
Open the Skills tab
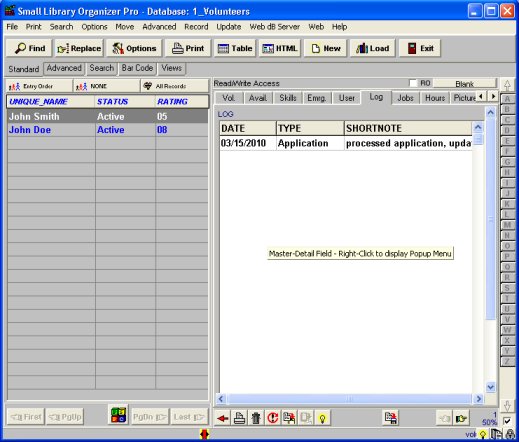coord(288,98)
